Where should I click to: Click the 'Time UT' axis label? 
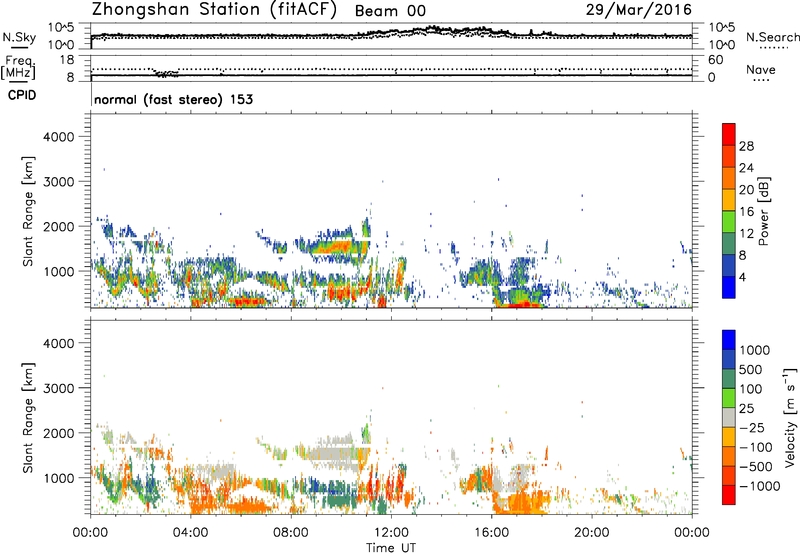click(x=391, y=547)
